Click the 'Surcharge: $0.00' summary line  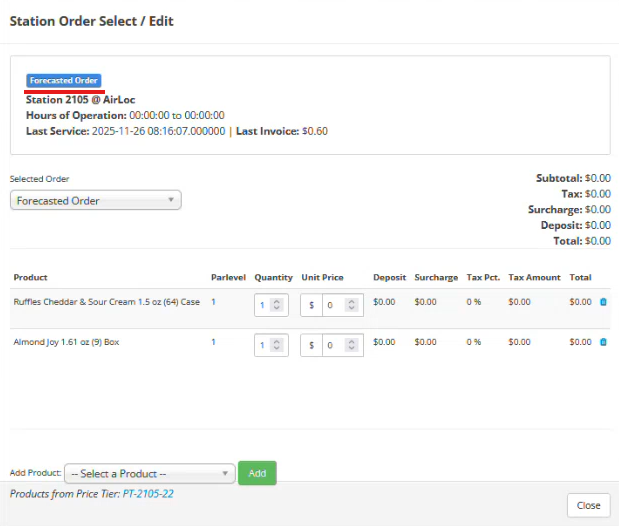(x=569, y=209)
